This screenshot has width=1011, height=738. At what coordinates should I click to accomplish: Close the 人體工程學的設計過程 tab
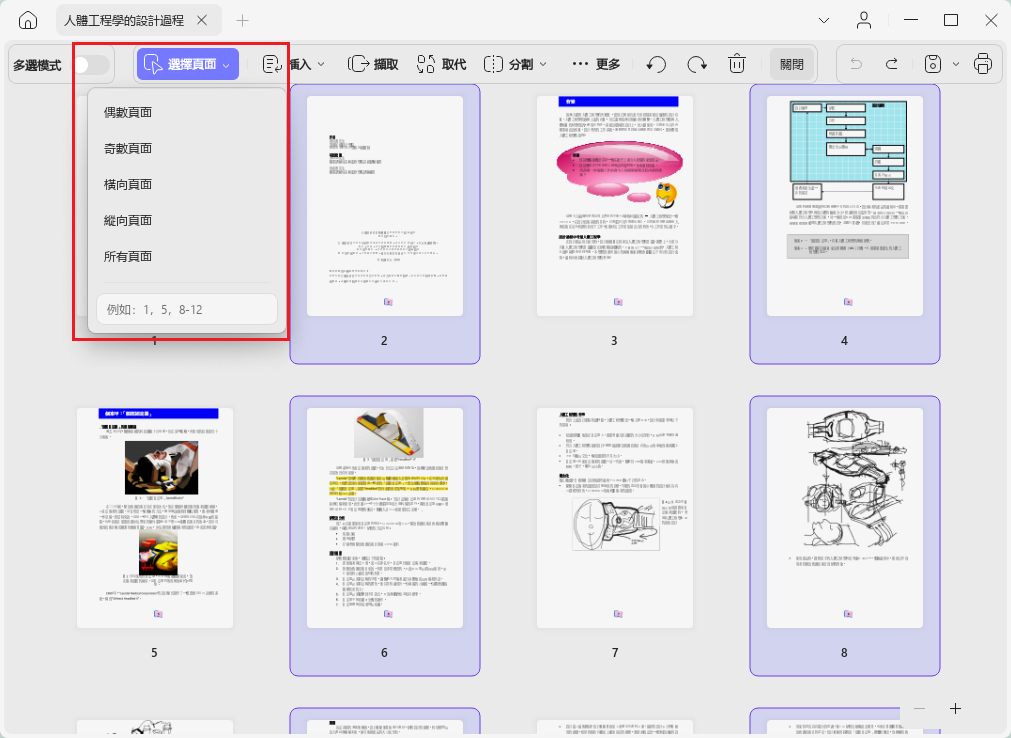(202, 21)
